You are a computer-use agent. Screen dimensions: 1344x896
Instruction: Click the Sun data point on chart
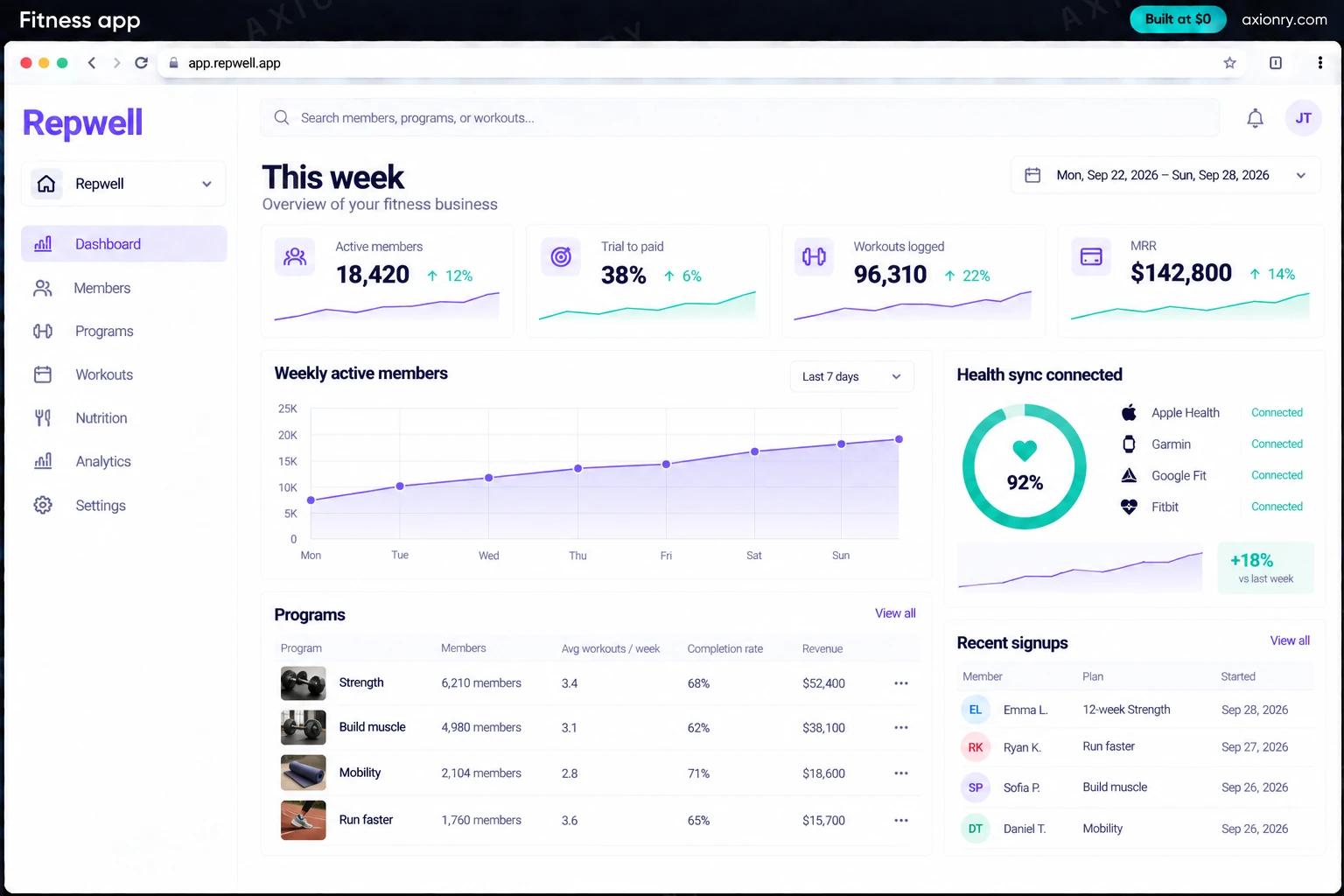[x=841, y=444]
